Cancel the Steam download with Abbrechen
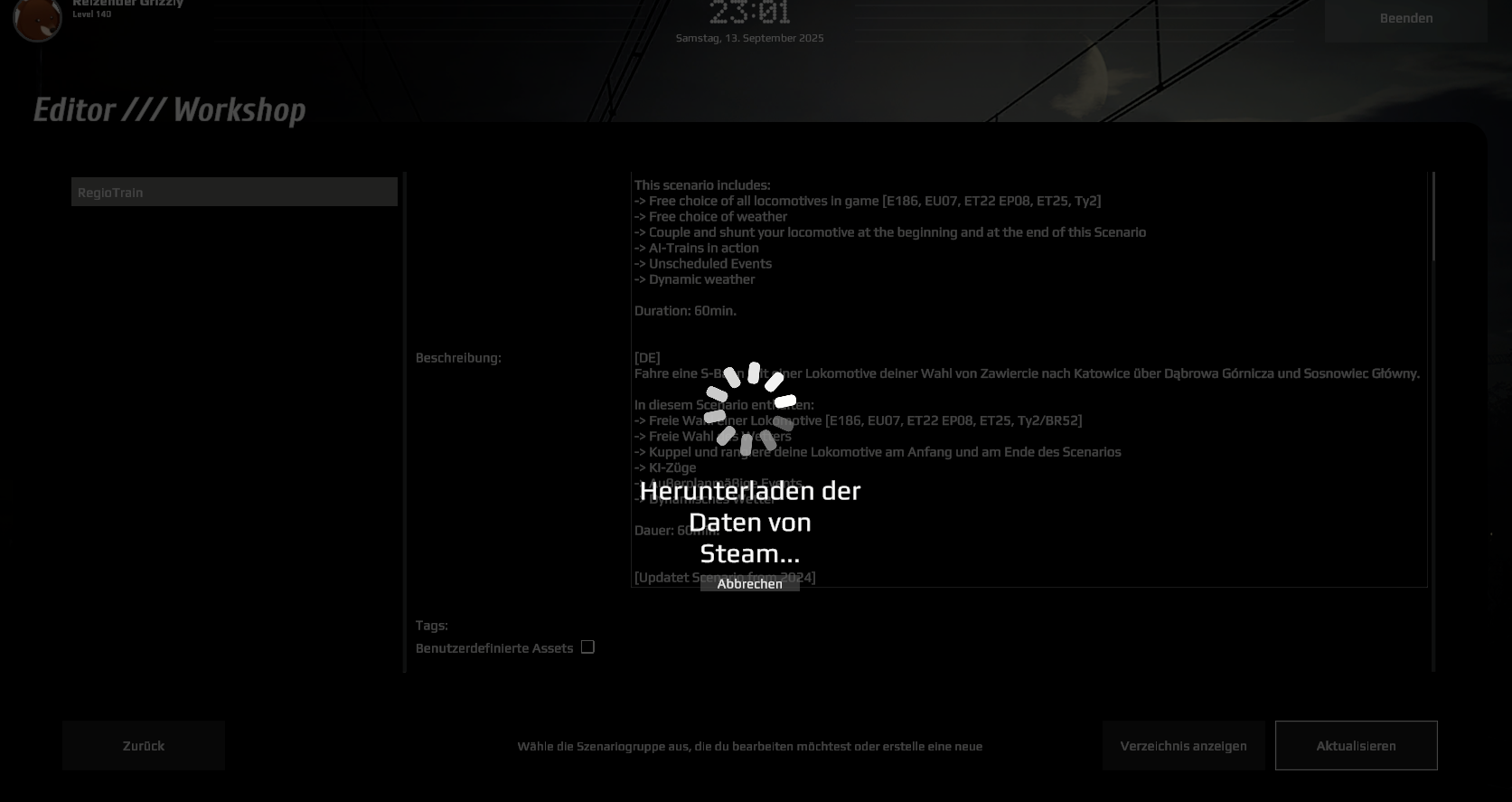The height and width of the screenshot is (802, 1512). [x=750, y=584]
